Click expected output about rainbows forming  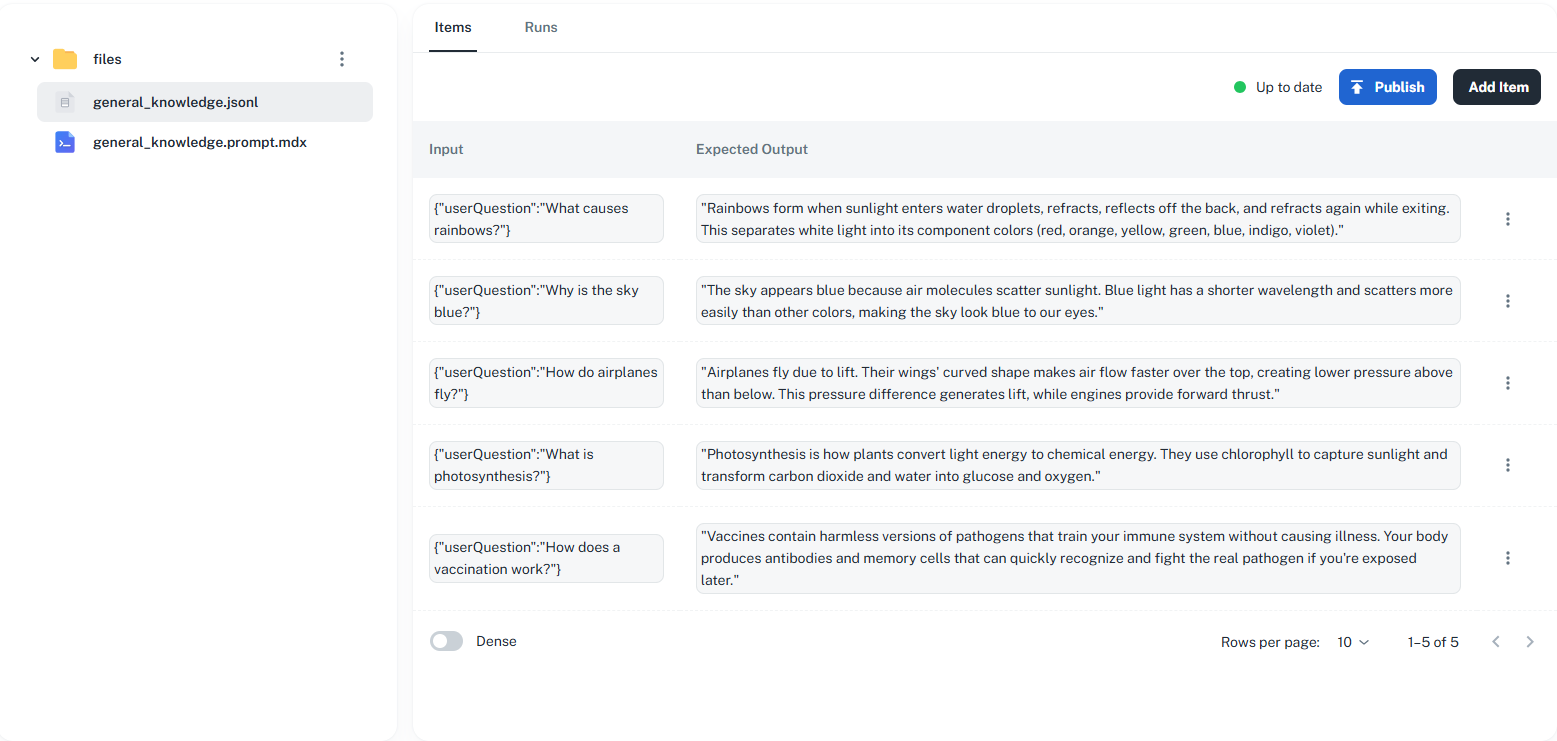tap(1078, 218)
